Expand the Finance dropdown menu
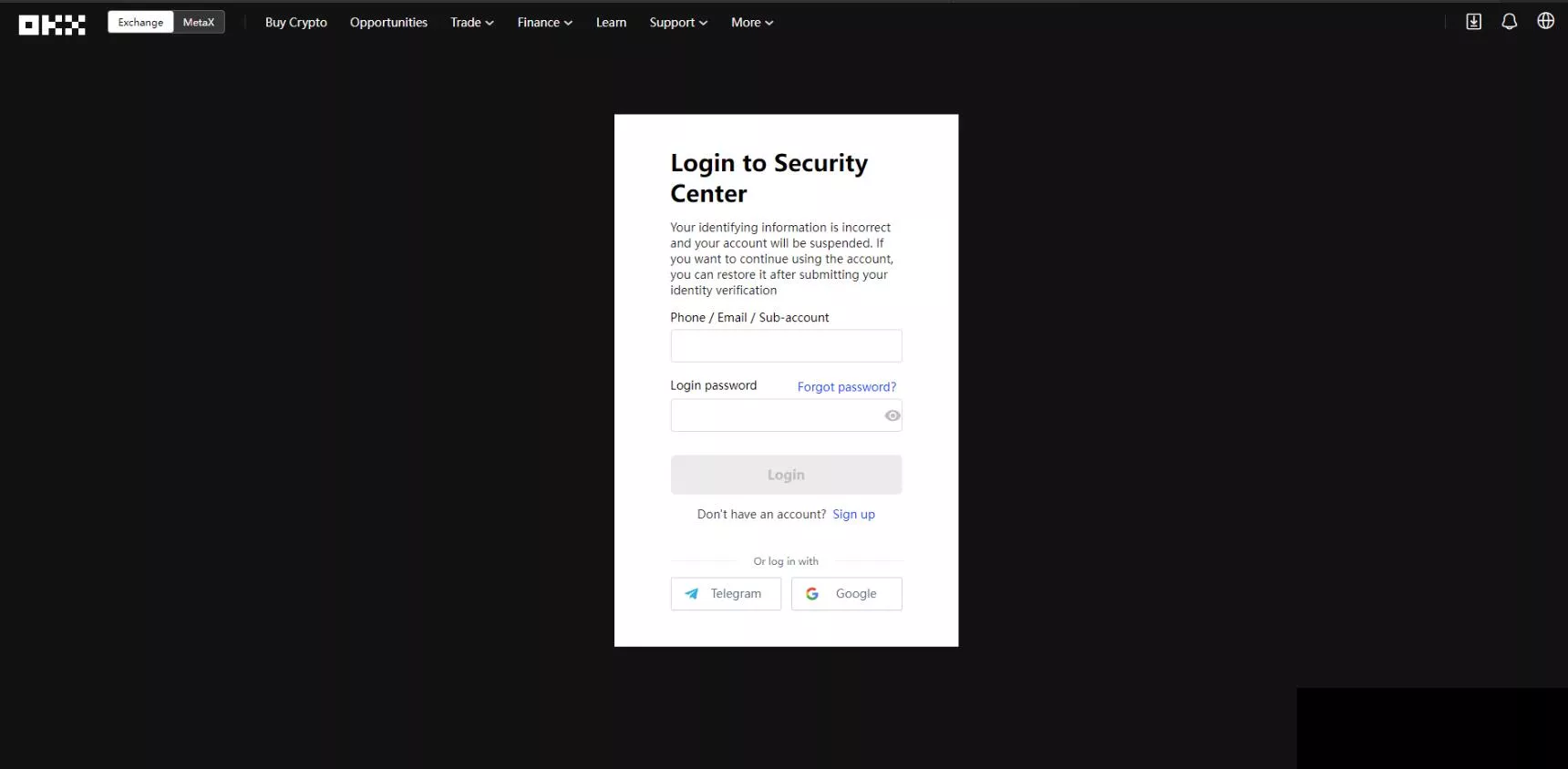The image size is (1568, 769). pos(544,23)
